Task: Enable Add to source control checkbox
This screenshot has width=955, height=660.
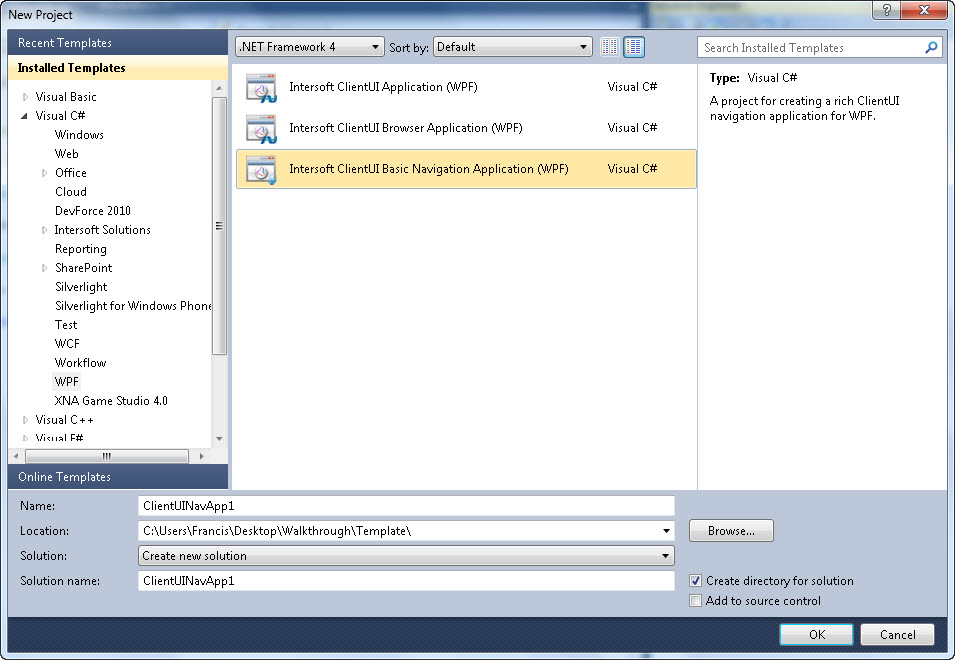Action: 696,601
